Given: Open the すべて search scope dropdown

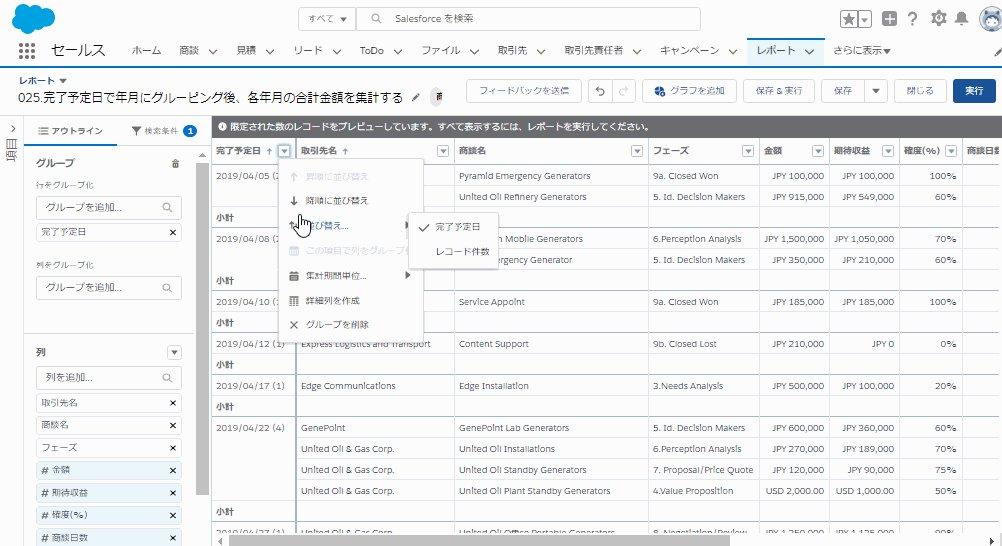Looking at the screenshot, I should (x=327, y=19).
